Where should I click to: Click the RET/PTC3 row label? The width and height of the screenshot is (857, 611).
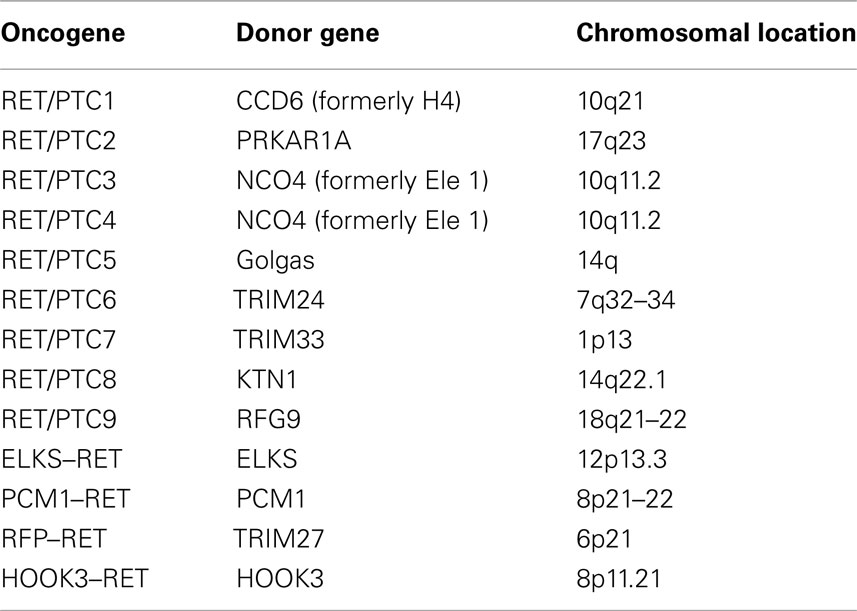[58, 181]
